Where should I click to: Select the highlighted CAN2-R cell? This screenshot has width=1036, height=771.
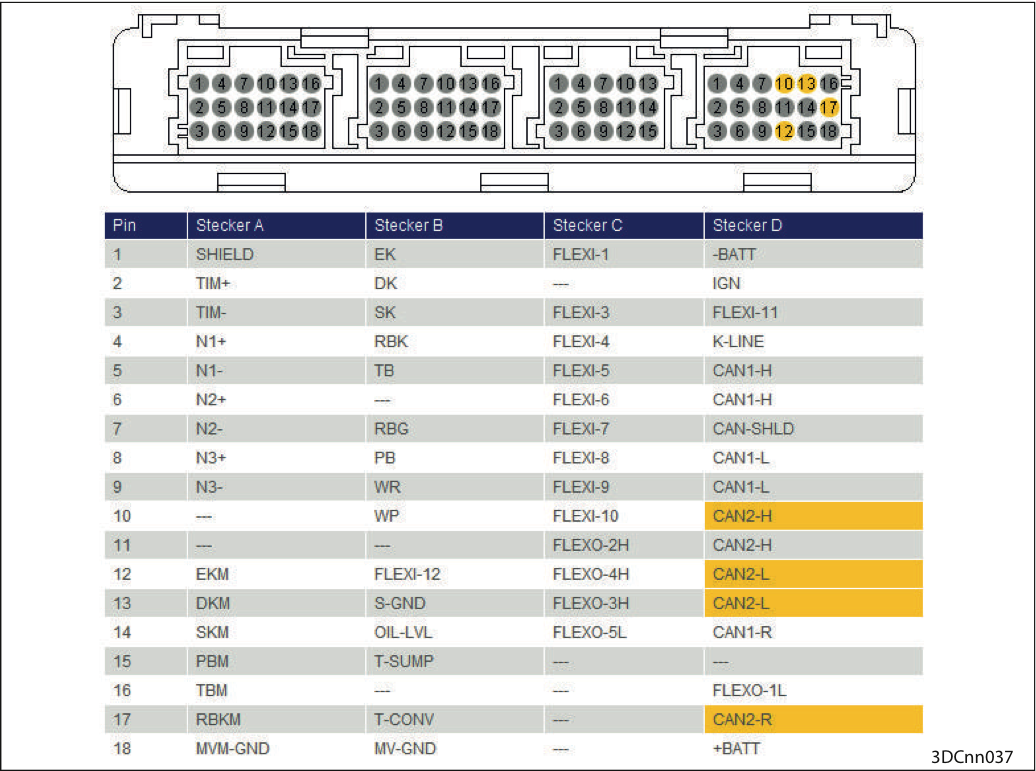point(813,719)
